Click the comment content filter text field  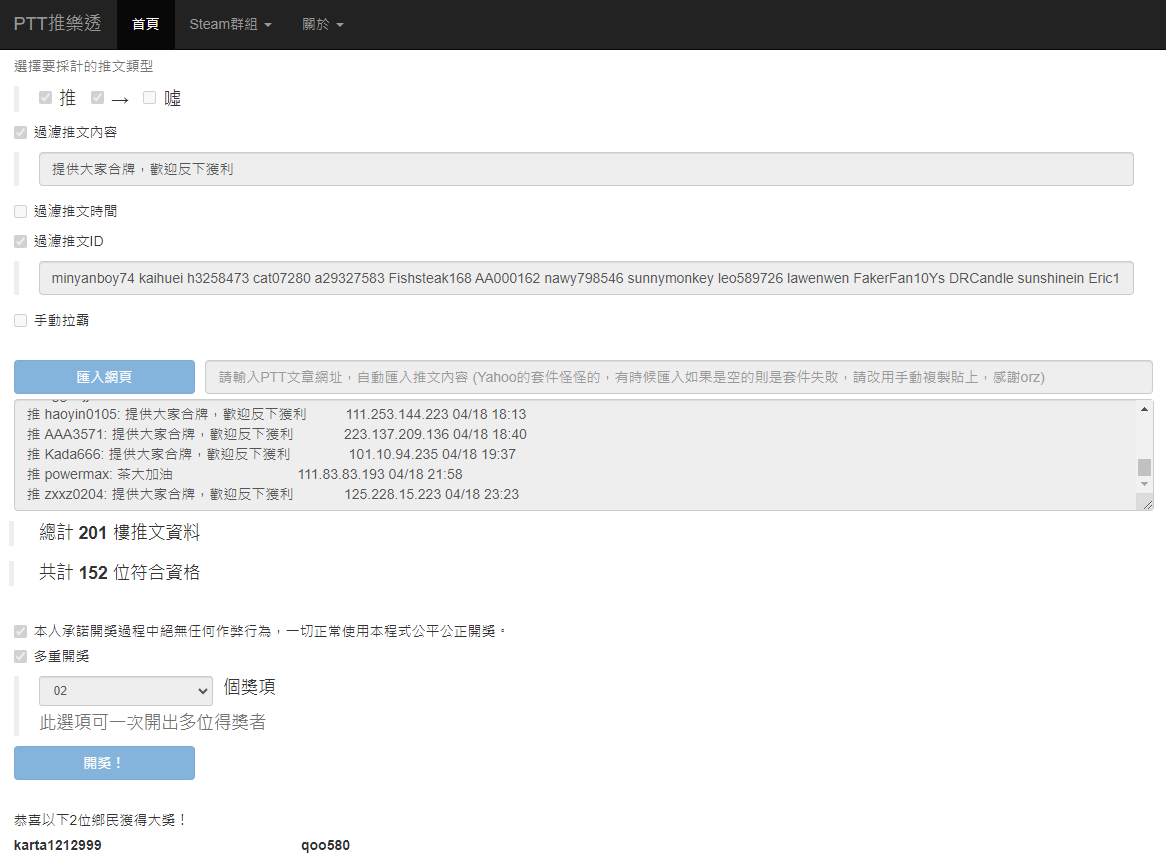tap(586, 170)
